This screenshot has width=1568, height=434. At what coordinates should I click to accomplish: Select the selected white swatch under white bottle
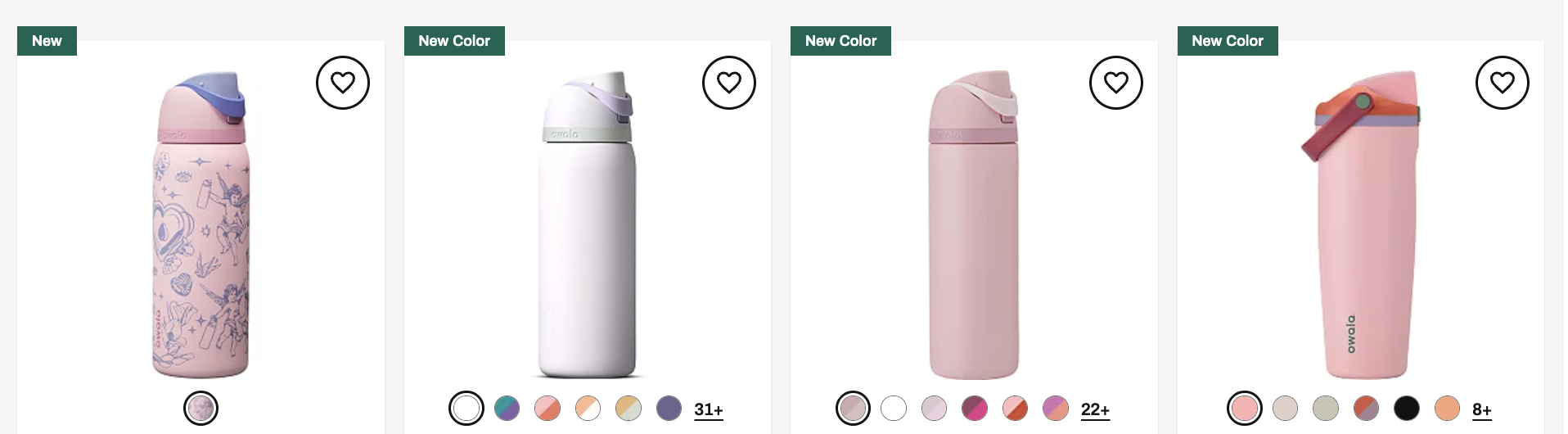[x=466, y=408]
